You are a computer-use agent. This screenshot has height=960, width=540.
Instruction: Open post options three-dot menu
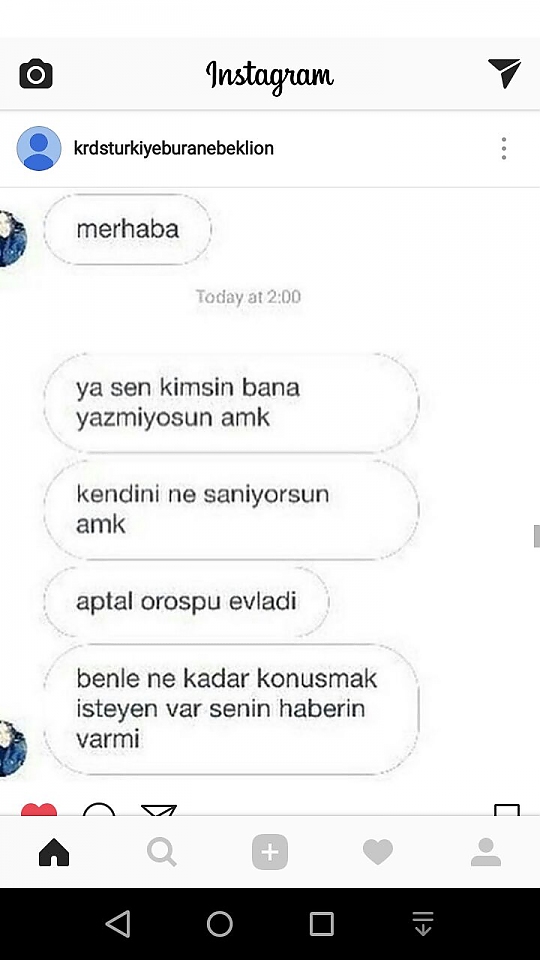pos(504,148)
